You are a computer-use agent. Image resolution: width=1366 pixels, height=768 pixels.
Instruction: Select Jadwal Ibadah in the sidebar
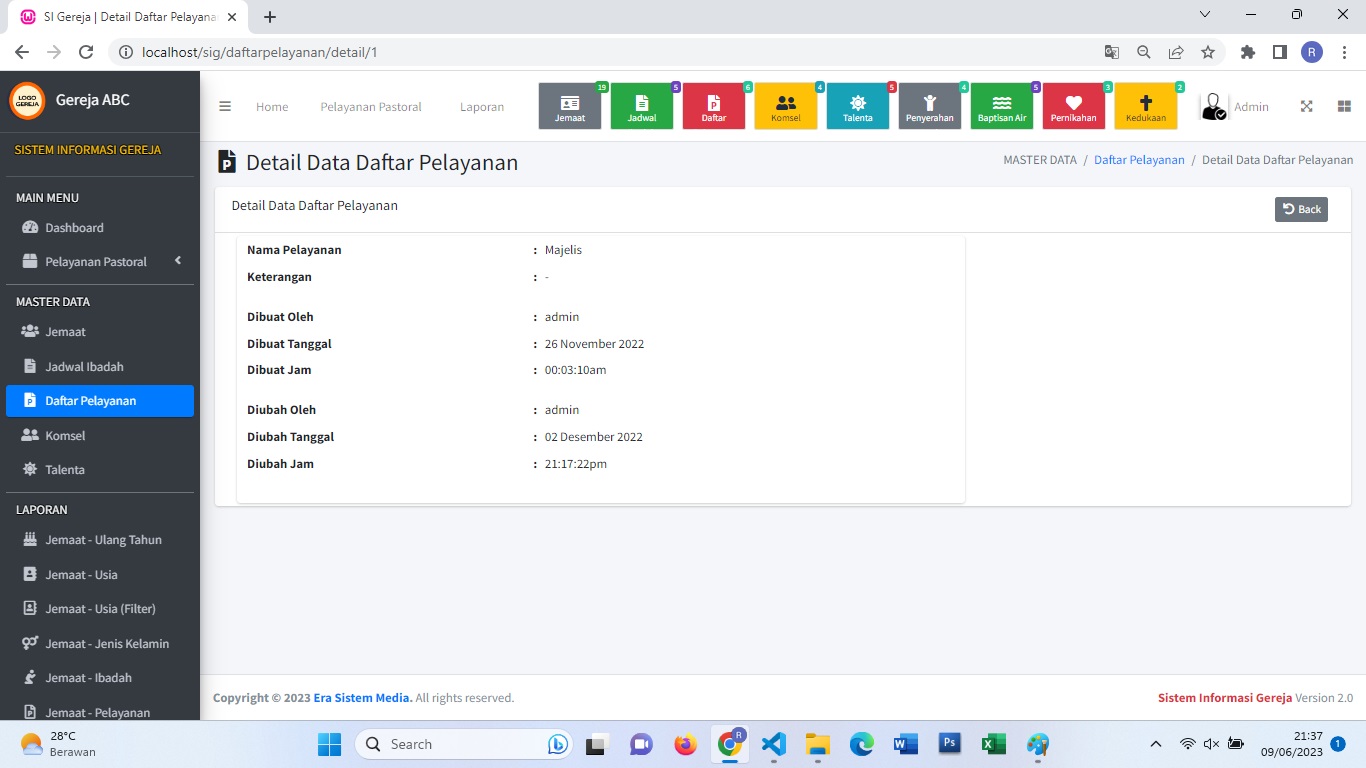pos(84,367)
